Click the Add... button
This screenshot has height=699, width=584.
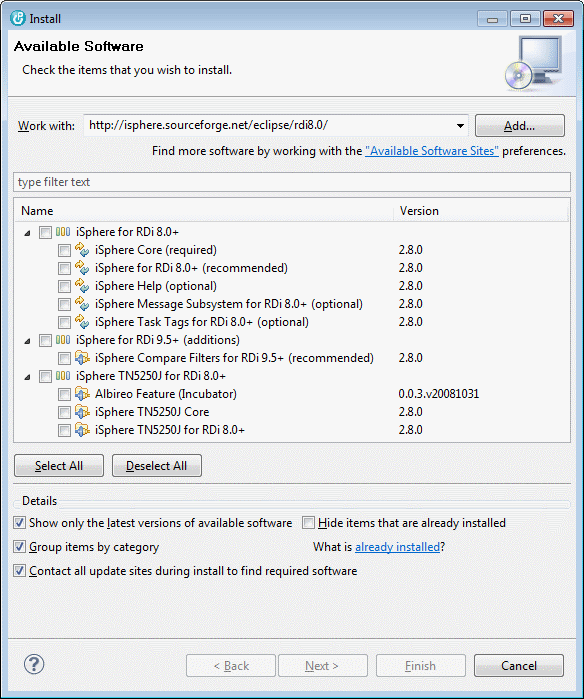[520, 126]
